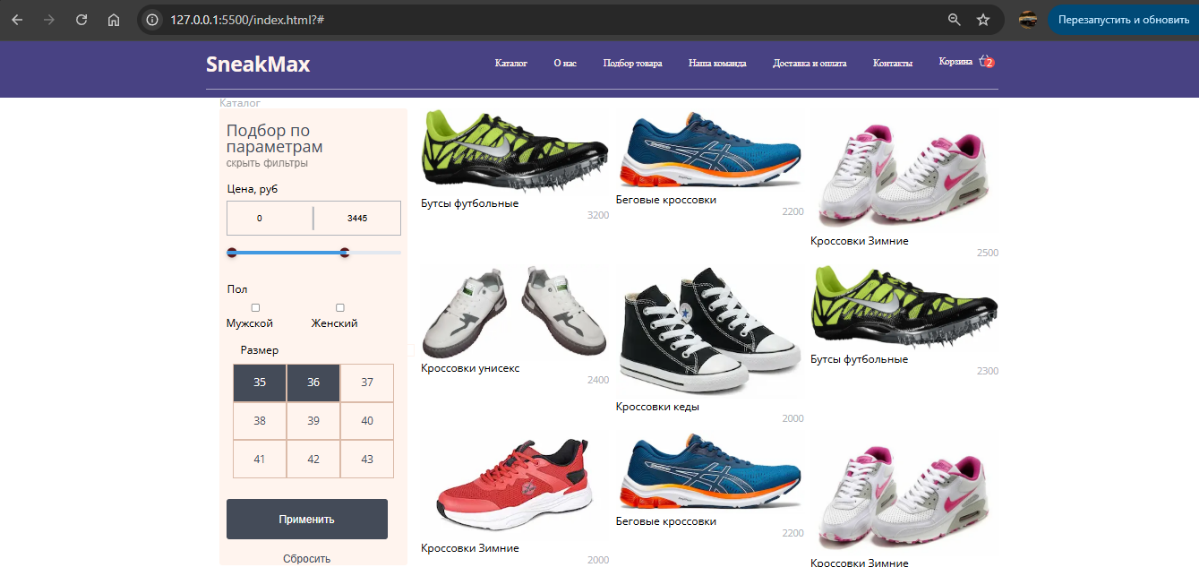Open Доставка и оплата menu item

click(x=809, y=63)
